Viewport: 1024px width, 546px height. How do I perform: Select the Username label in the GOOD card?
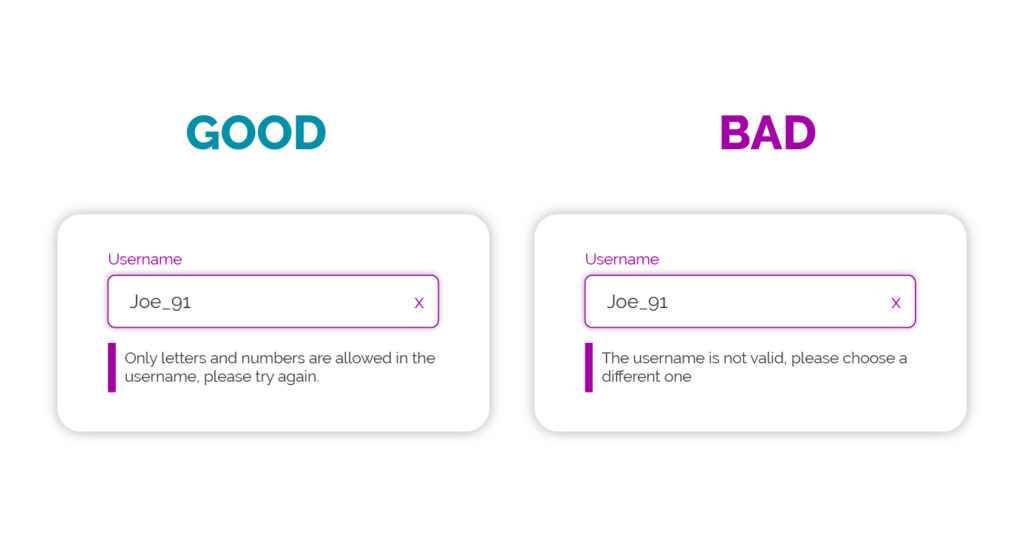click(x=145, y=259)
